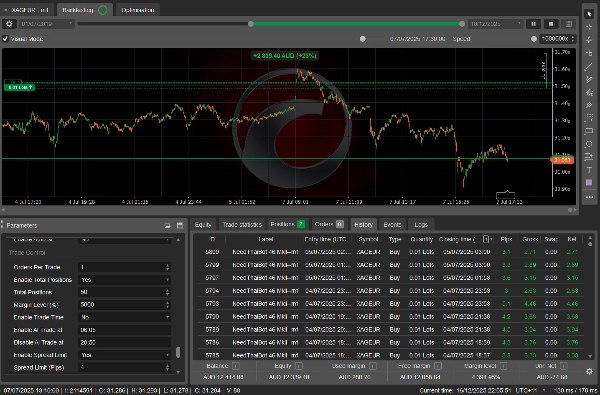Adjust the Margin Level (%) stepper
600x395 pixels.
[167, 305]
